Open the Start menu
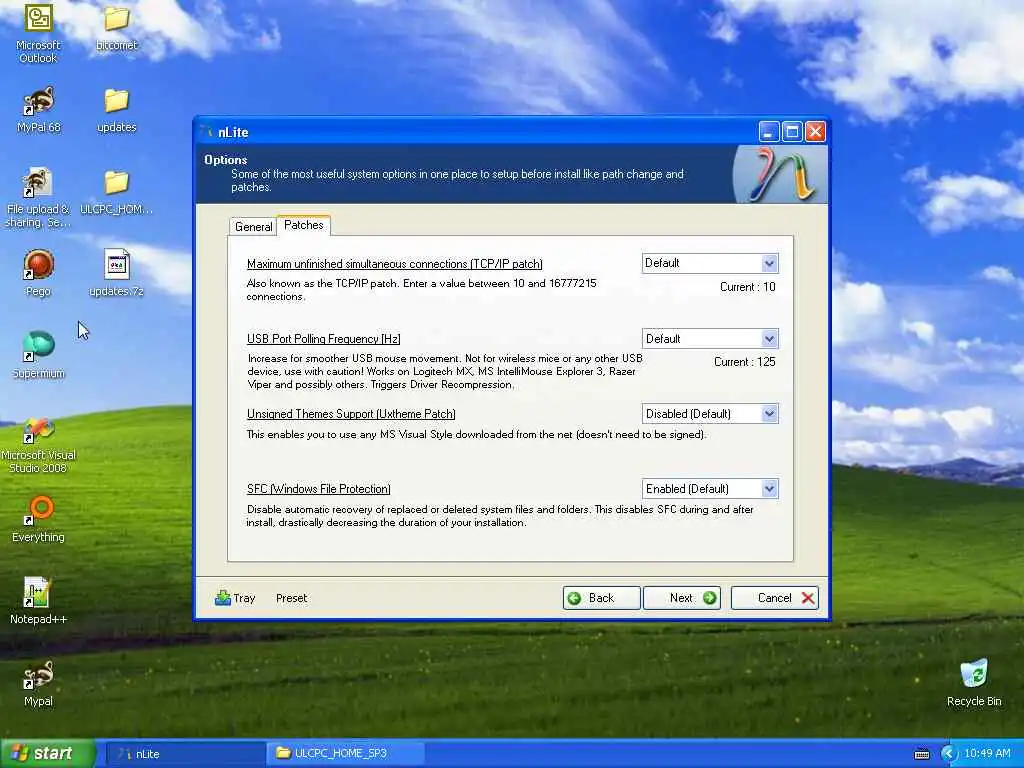Screen dimensions: 1024x768 coord(46,754)
